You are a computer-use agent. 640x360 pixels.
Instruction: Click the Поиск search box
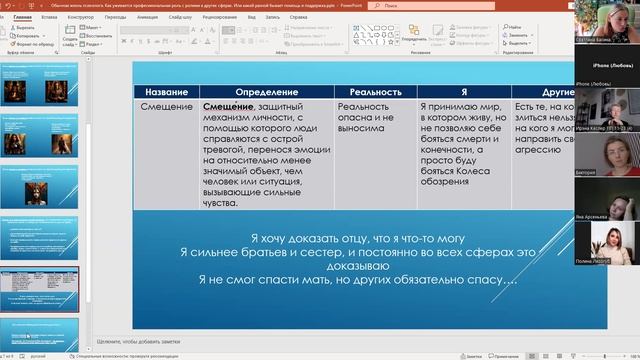point(431,6)
